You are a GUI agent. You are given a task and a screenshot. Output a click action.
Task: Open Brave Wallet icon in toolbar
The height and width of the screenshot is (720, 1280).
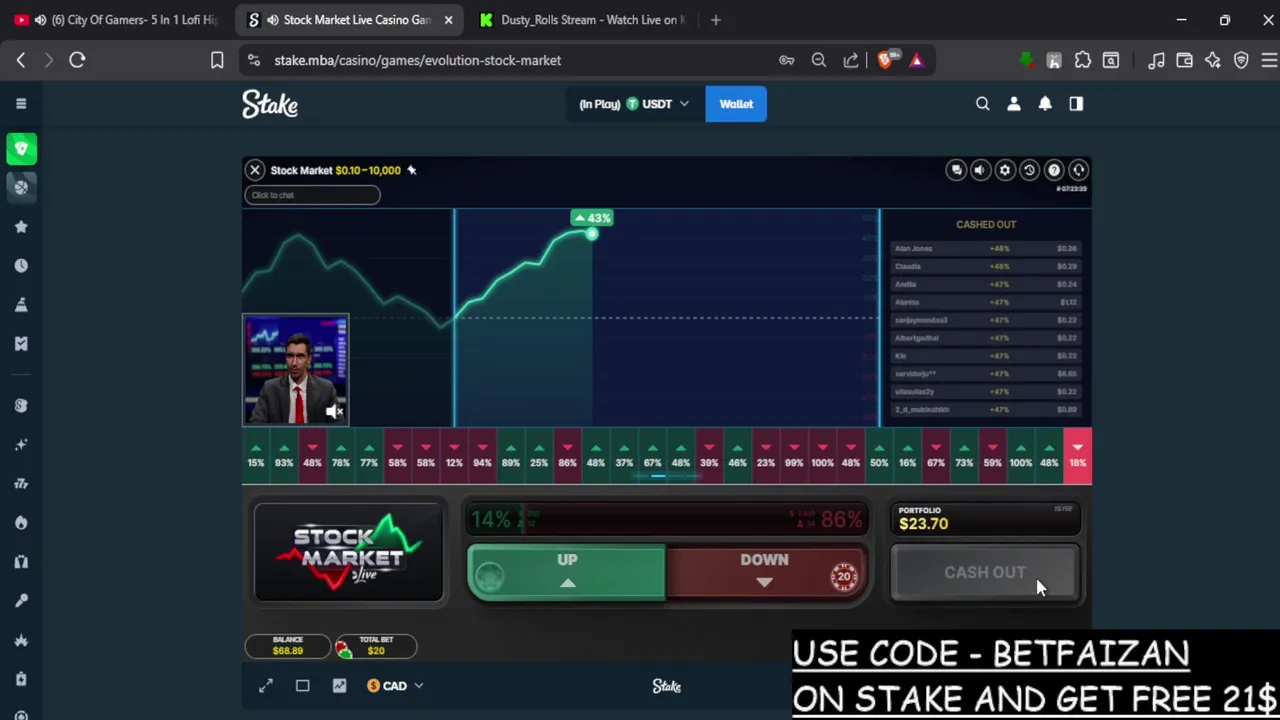[x=1184, y=60]
